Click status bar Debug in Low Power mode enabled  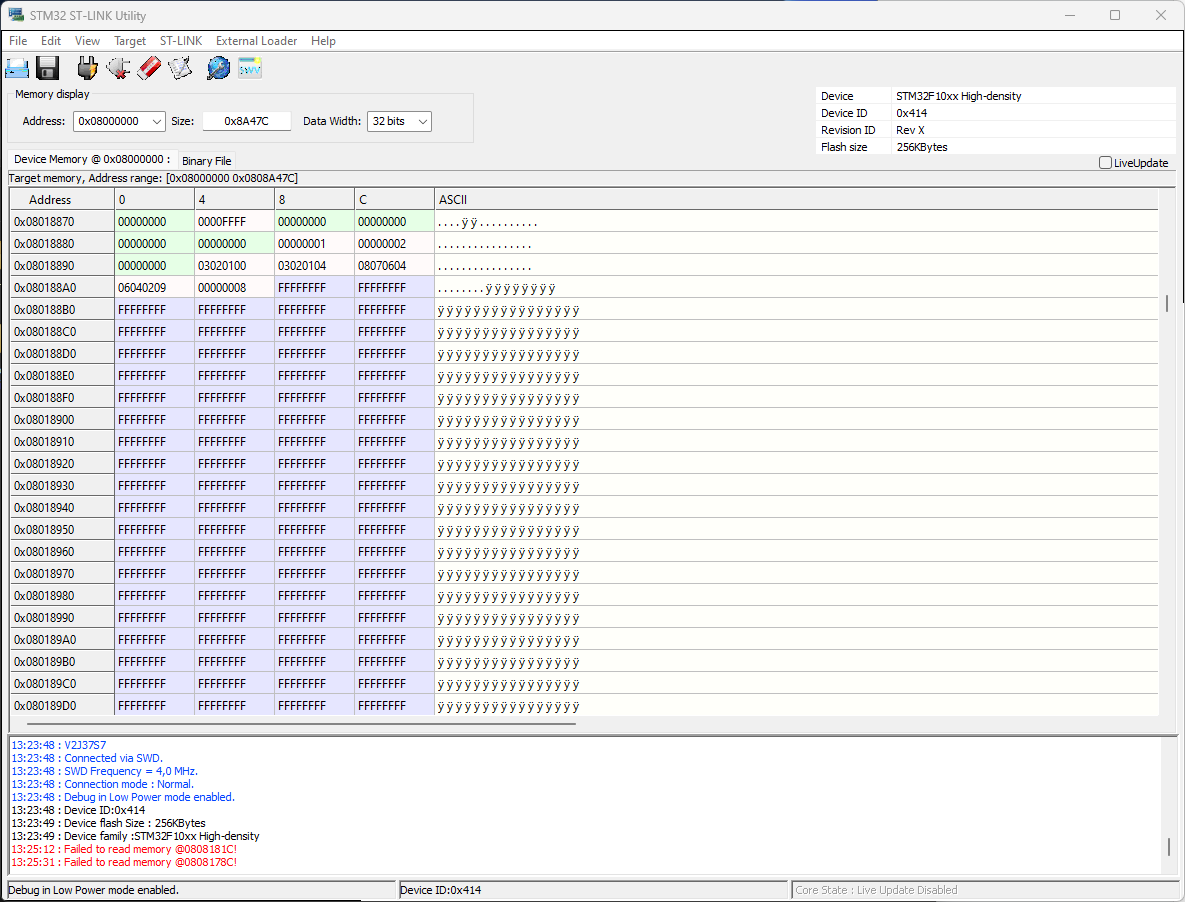click(94, 890)
